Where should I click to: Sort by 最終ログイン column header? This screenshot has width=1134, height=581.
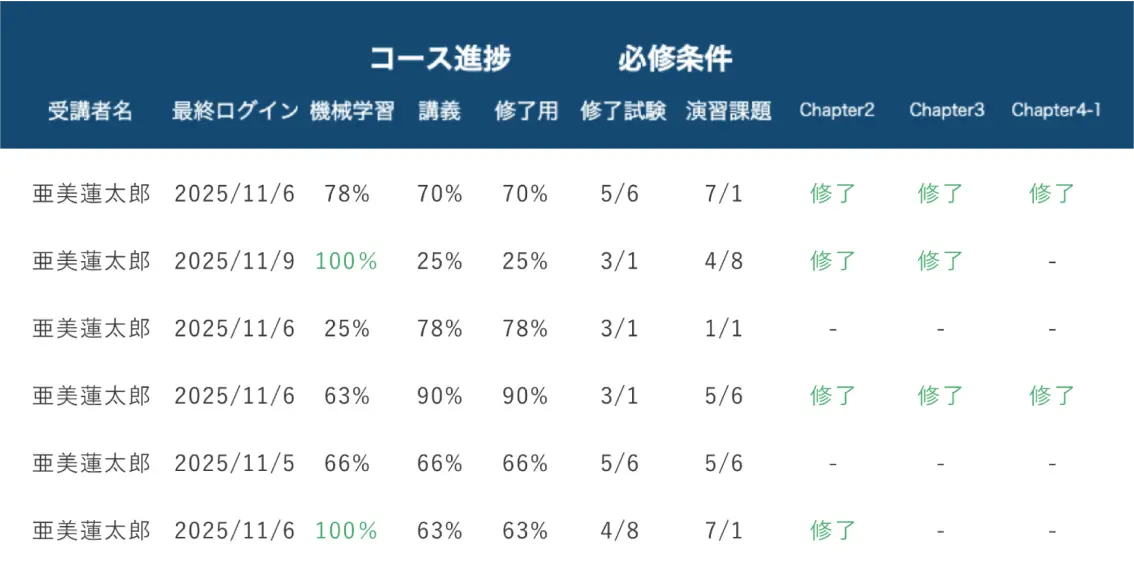235,111
